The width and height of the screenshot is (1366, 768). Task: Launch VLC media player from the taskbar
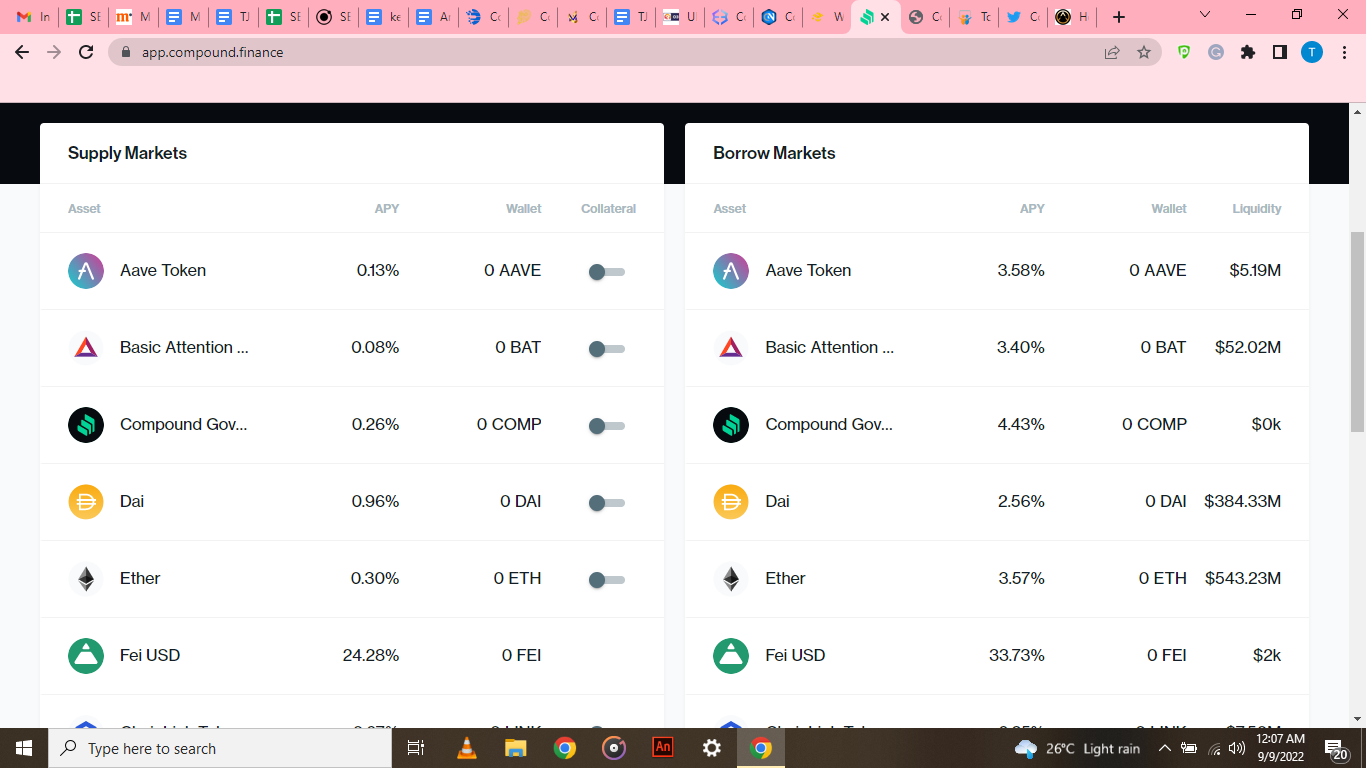point(467,748)
